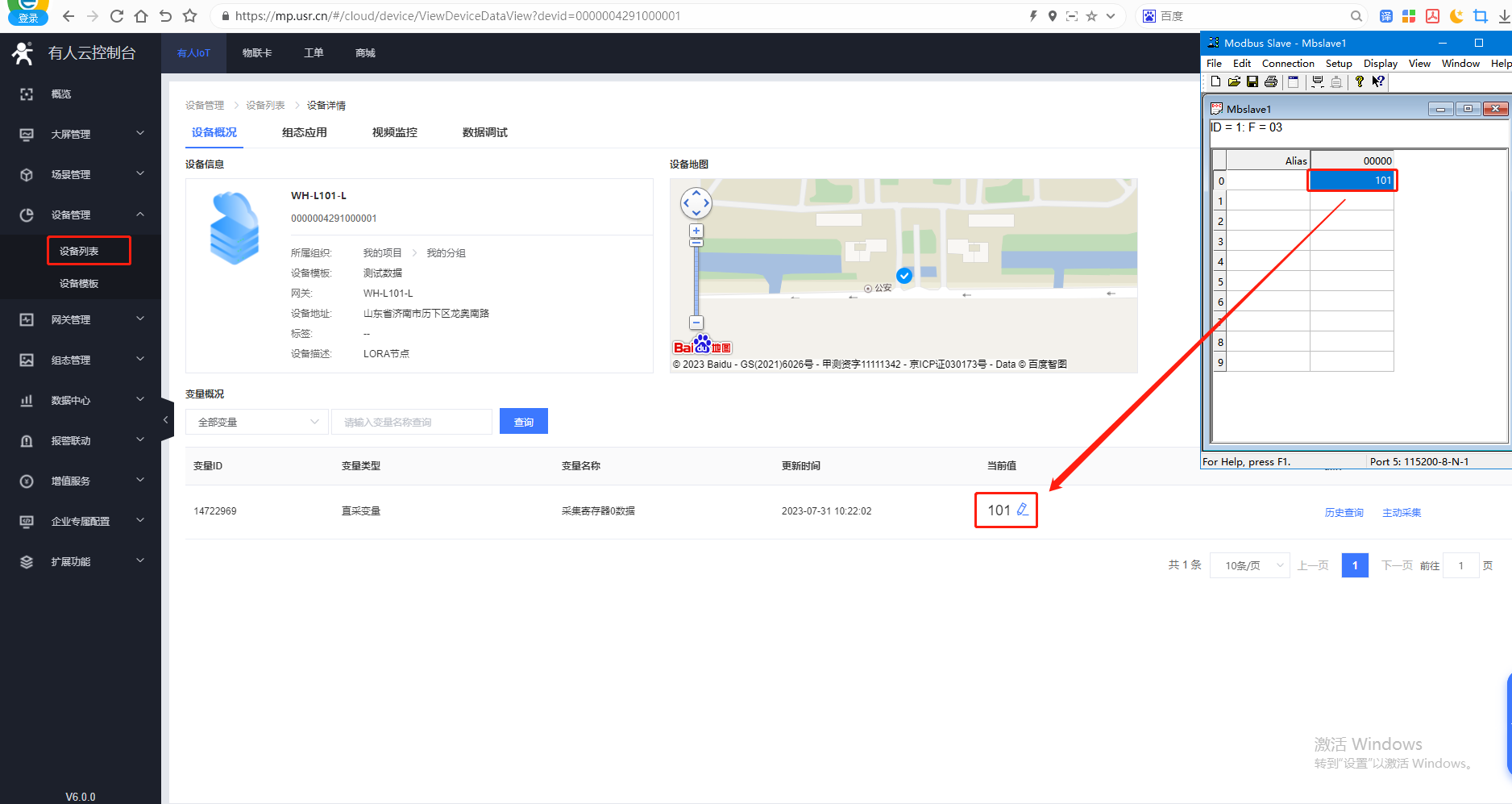Click the map zoom-out minus button

(696, 323)
